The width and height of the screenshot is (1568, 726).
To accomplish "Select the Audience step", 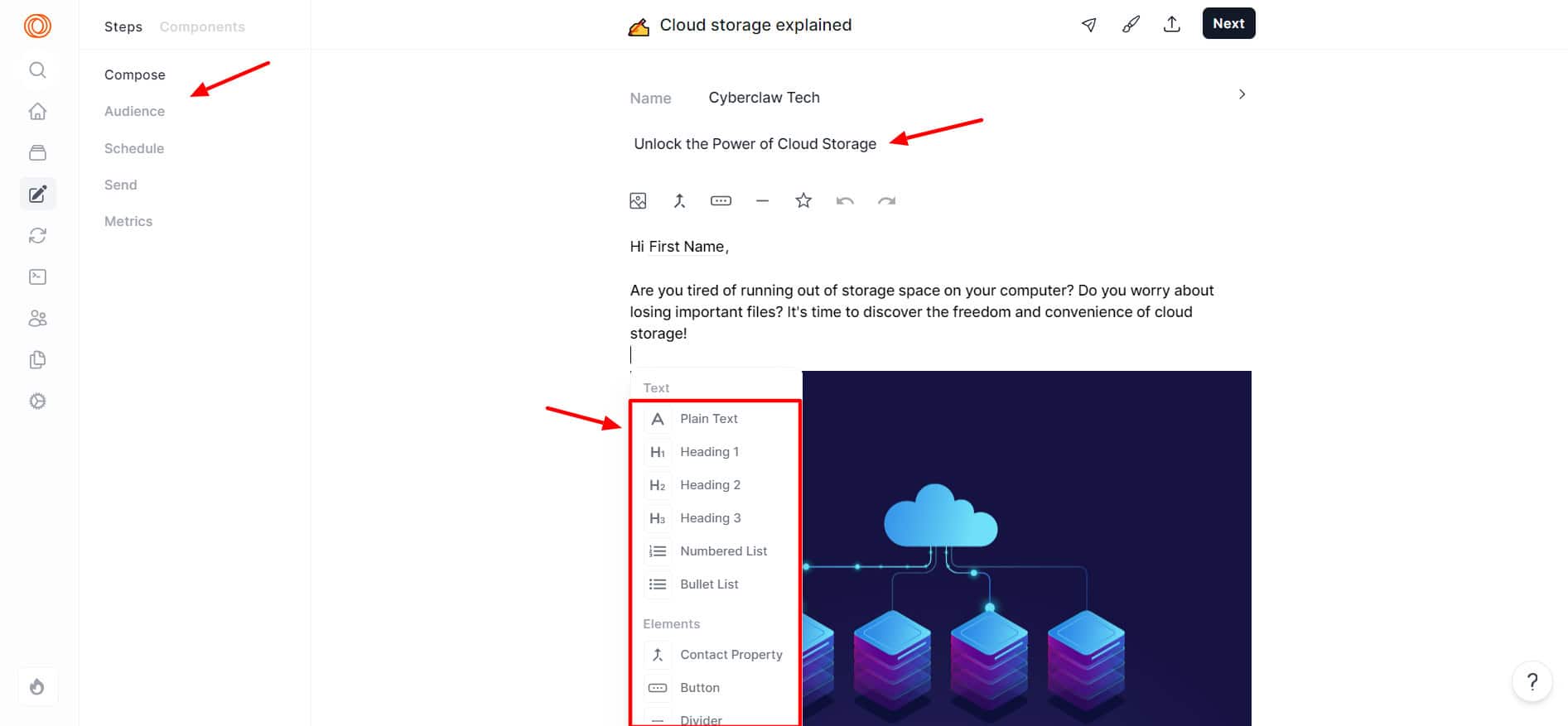I will pyautogui.click(x=134, y=111).
